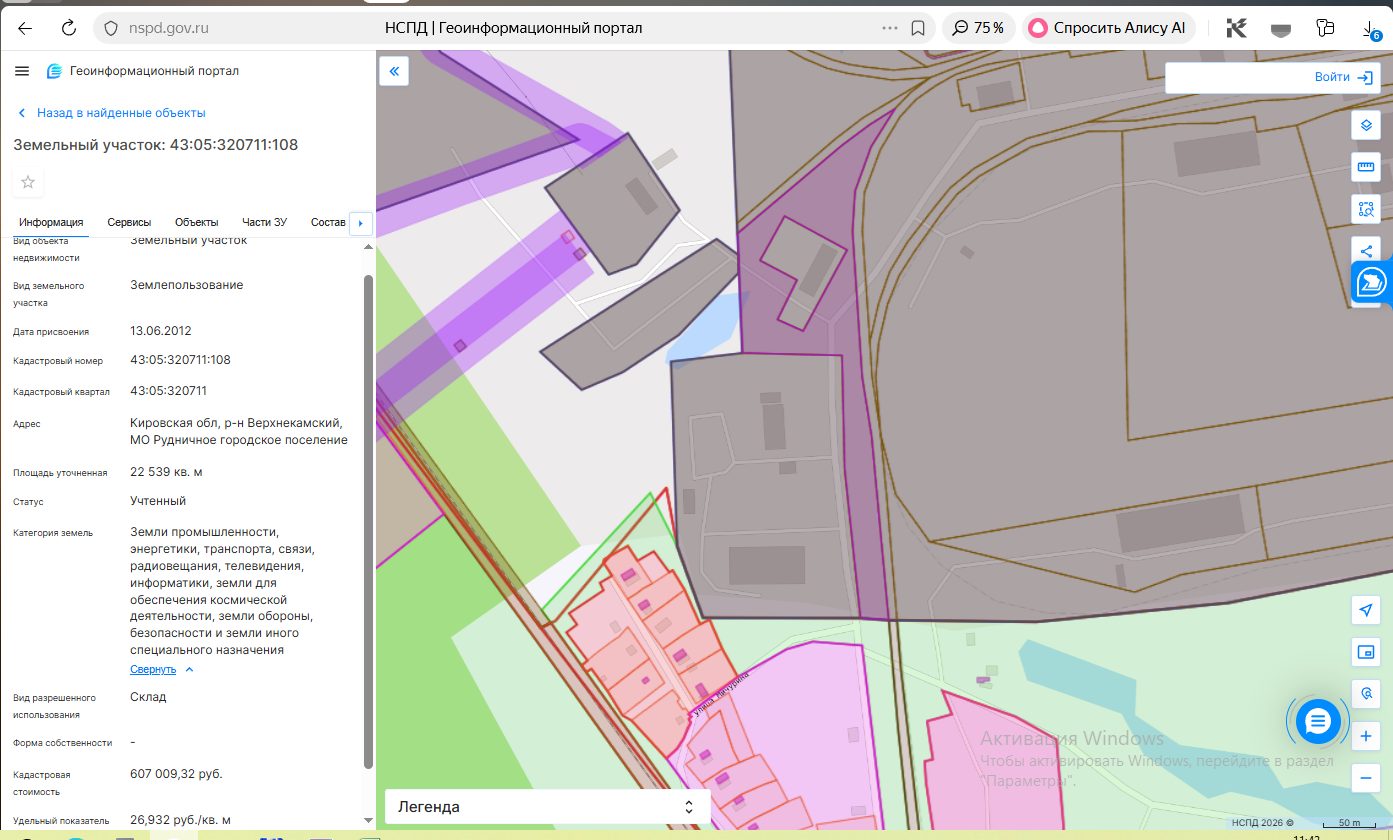
Task: Click the cadastral value 607 009,32 руб.
Action: pos(176,774)
